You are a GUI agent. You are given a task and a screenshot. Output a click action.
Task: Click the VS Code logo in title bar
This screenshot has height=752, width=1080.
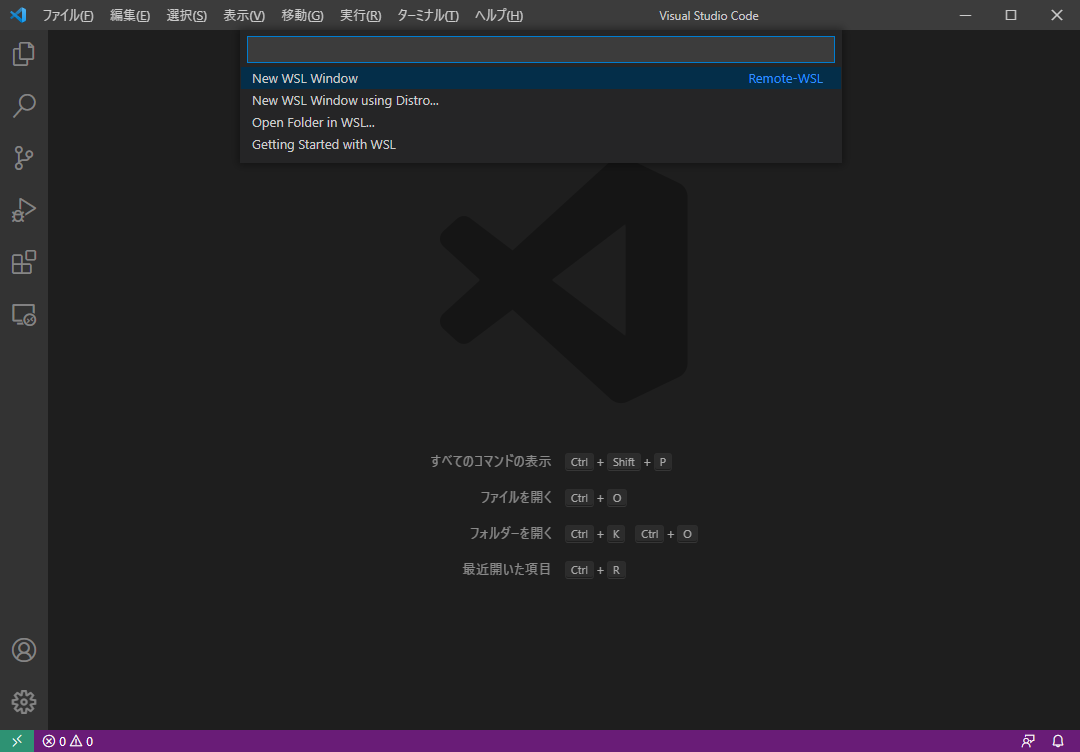[18, 14]
